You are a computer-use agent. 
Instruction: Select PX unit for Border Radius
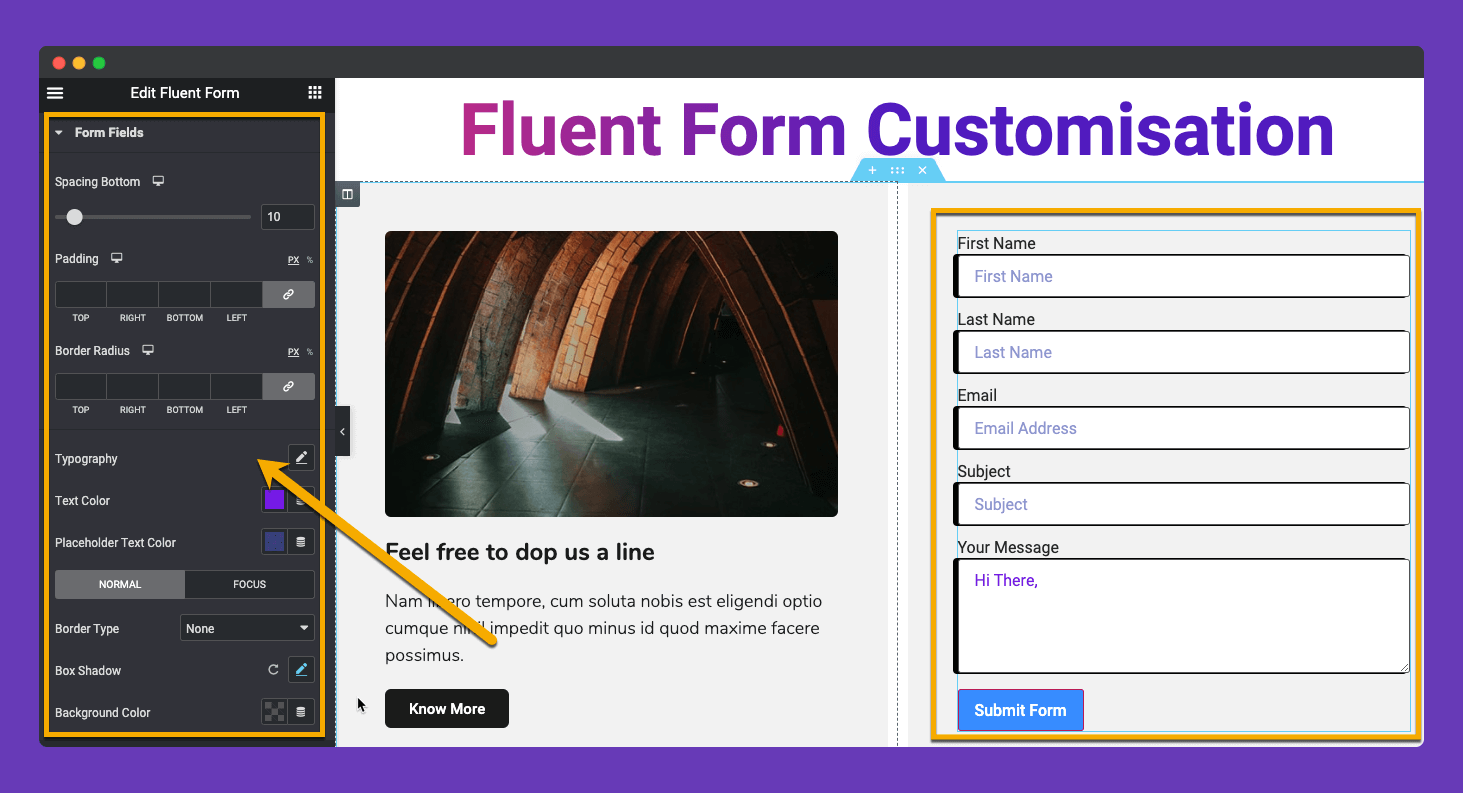294,352
